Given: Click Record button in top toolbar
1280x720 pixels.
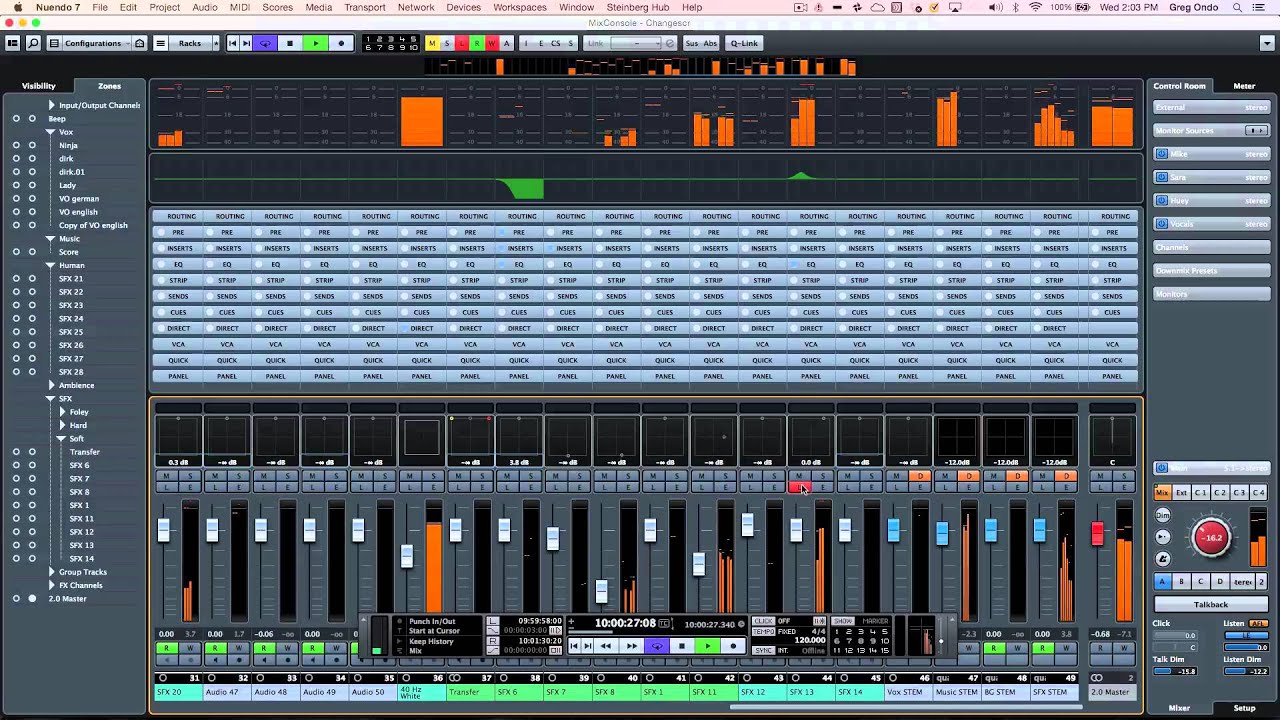Looking at the screenshot, I should pos(341,43).
